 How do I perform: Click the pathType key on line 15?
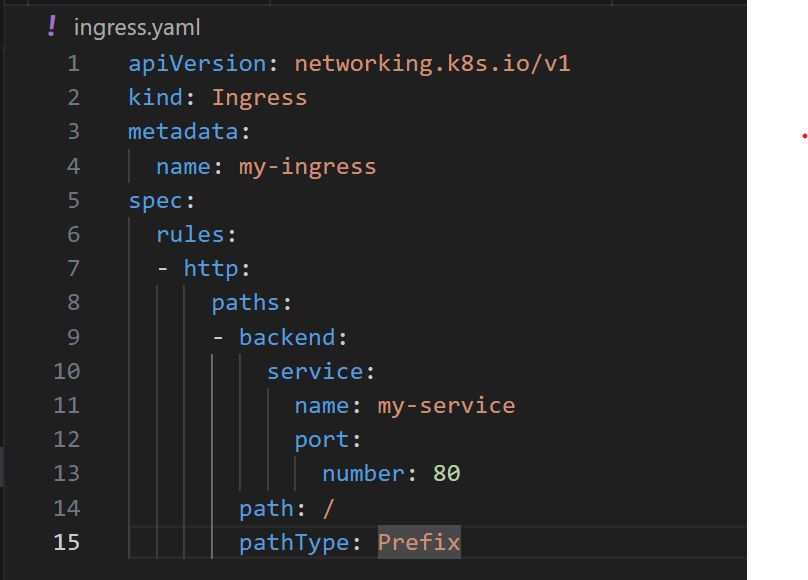294,542
